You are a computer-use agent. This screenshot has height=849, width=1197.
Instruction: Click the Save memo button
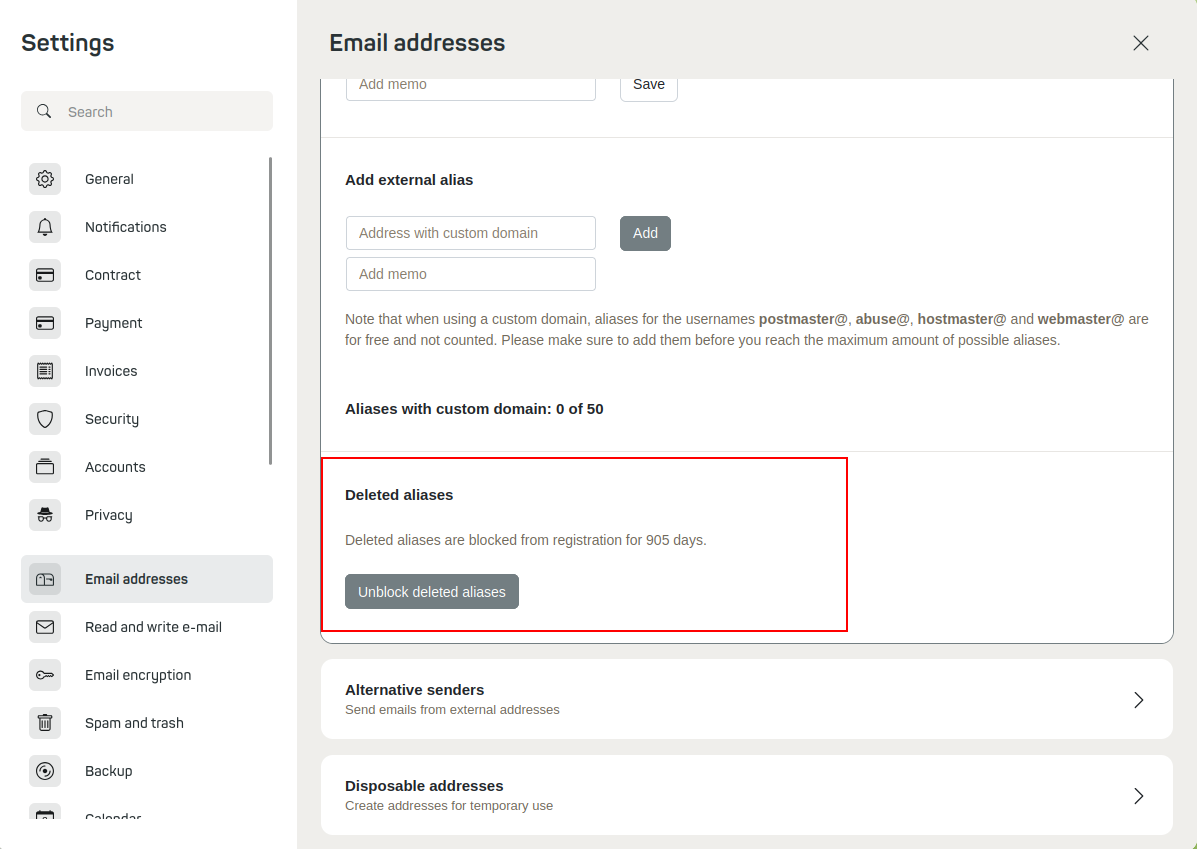click(x=649, y=85)
